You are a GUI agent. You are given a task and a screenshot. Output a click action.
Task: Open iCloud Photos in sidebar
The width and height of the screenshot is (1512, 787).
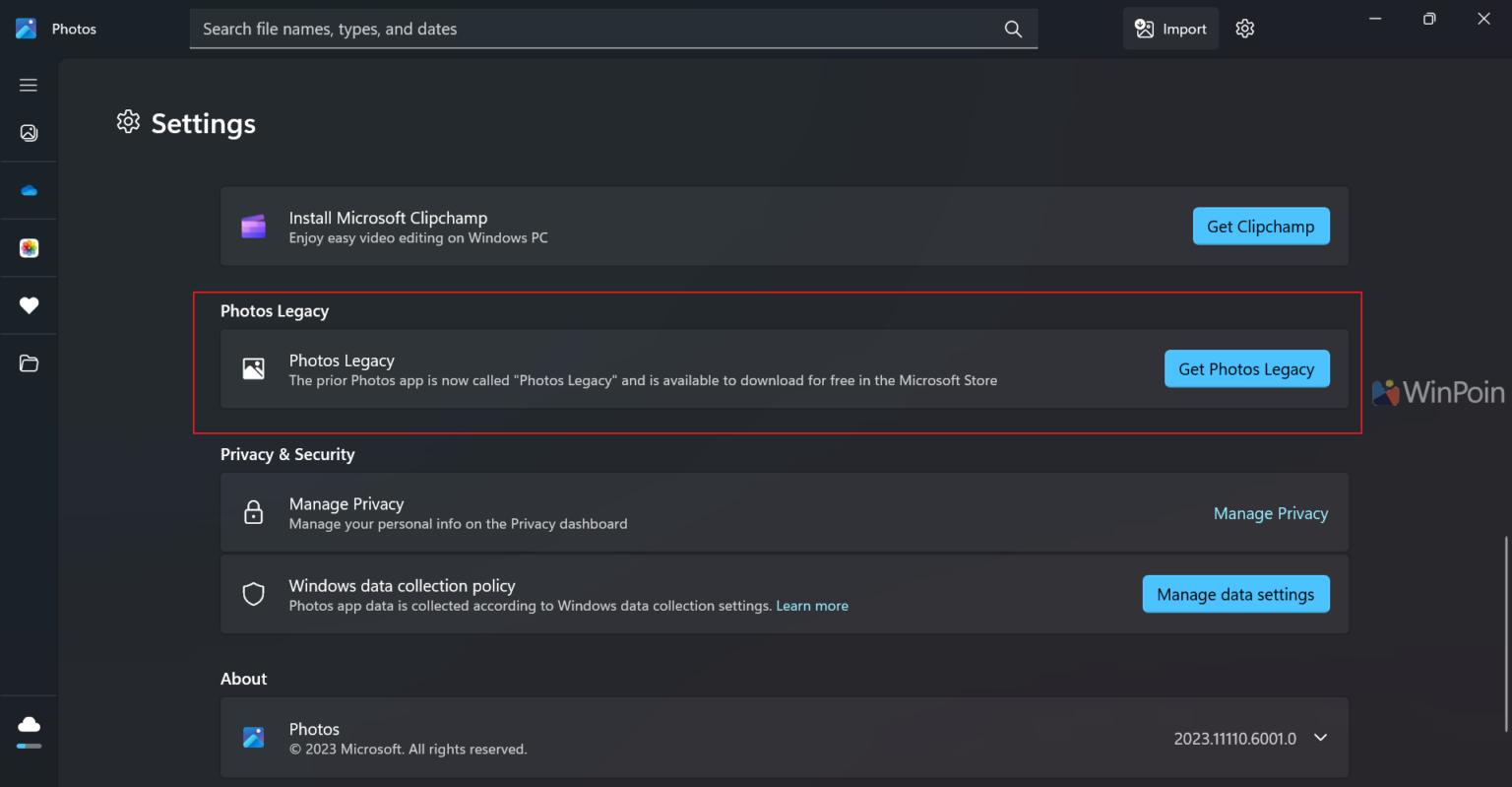[x=29, y=248]
